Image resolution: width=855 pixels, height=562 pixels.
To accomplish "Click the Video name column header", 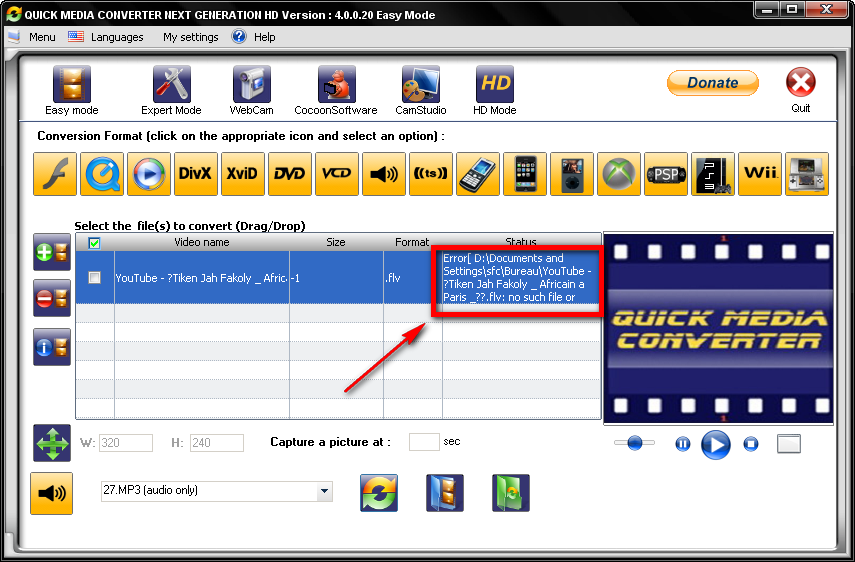I will coord(202,242).
